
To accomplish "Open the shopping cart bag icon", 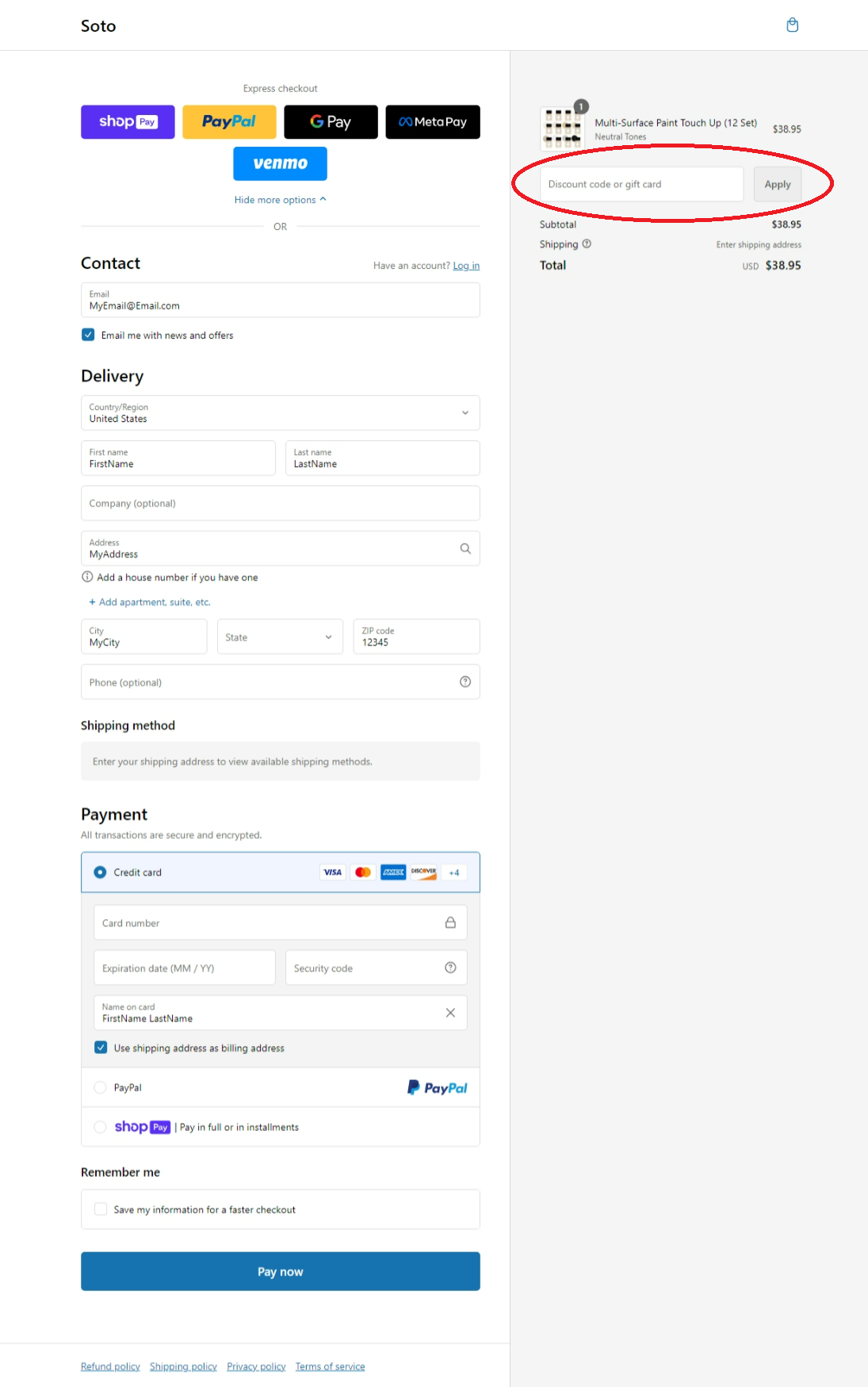I will point(792,25).
